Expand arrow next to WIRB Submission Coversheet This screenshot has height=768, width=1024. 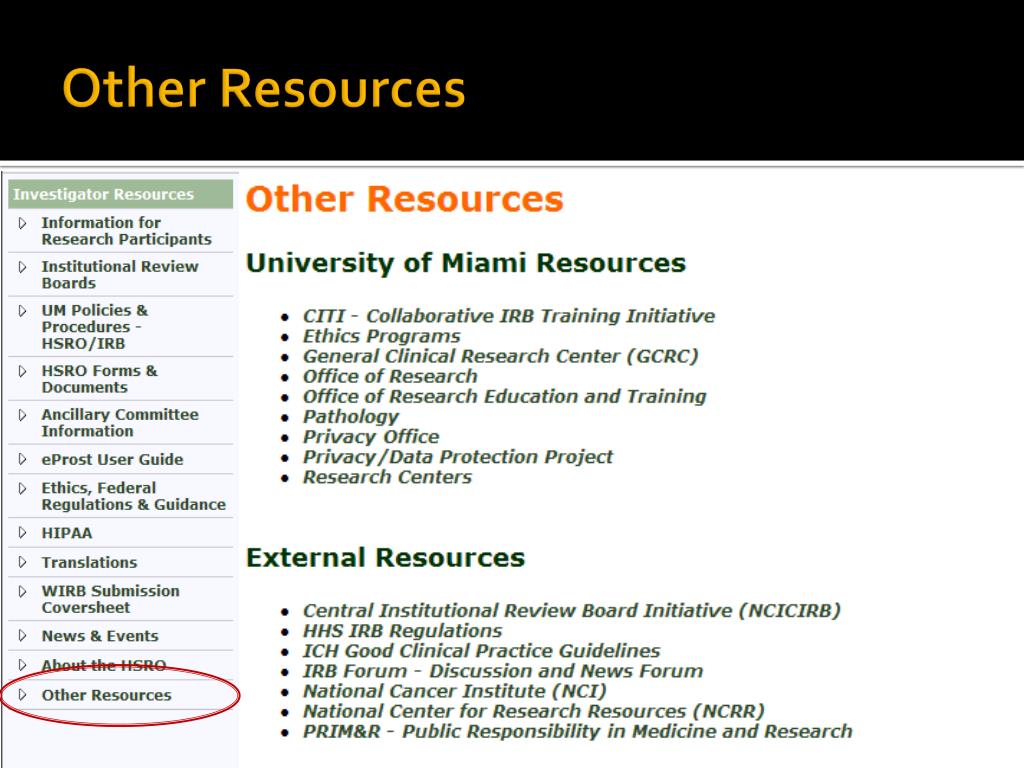click(22, 592)
